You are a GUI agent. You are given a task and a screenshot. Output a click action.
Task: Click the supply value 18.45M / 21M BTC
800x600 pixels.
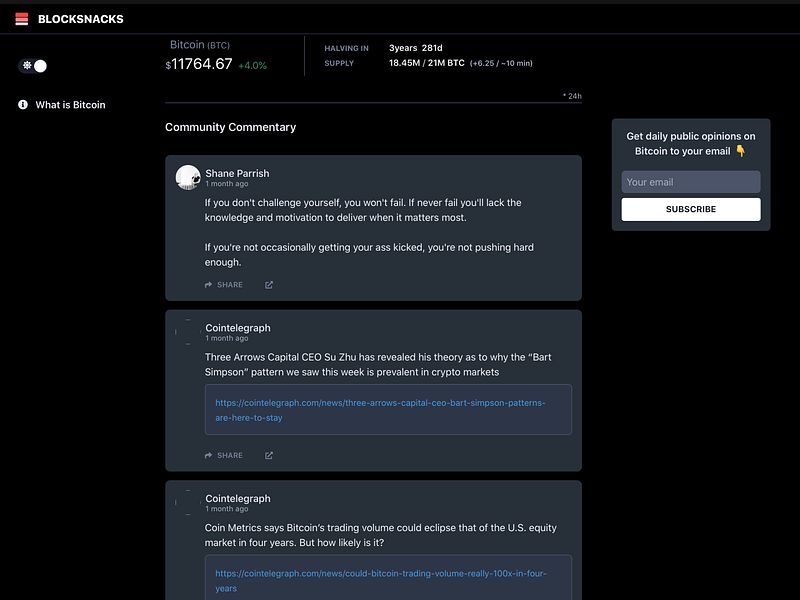pyautogui.click(x=427, y=63)
